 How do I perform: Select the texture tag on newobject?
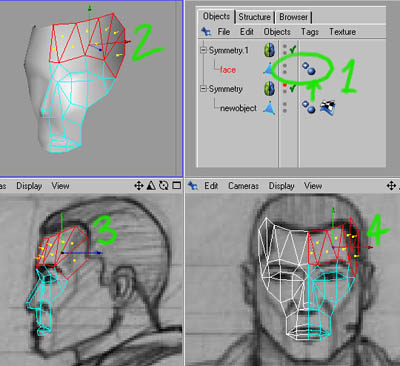tap(328, 108)
